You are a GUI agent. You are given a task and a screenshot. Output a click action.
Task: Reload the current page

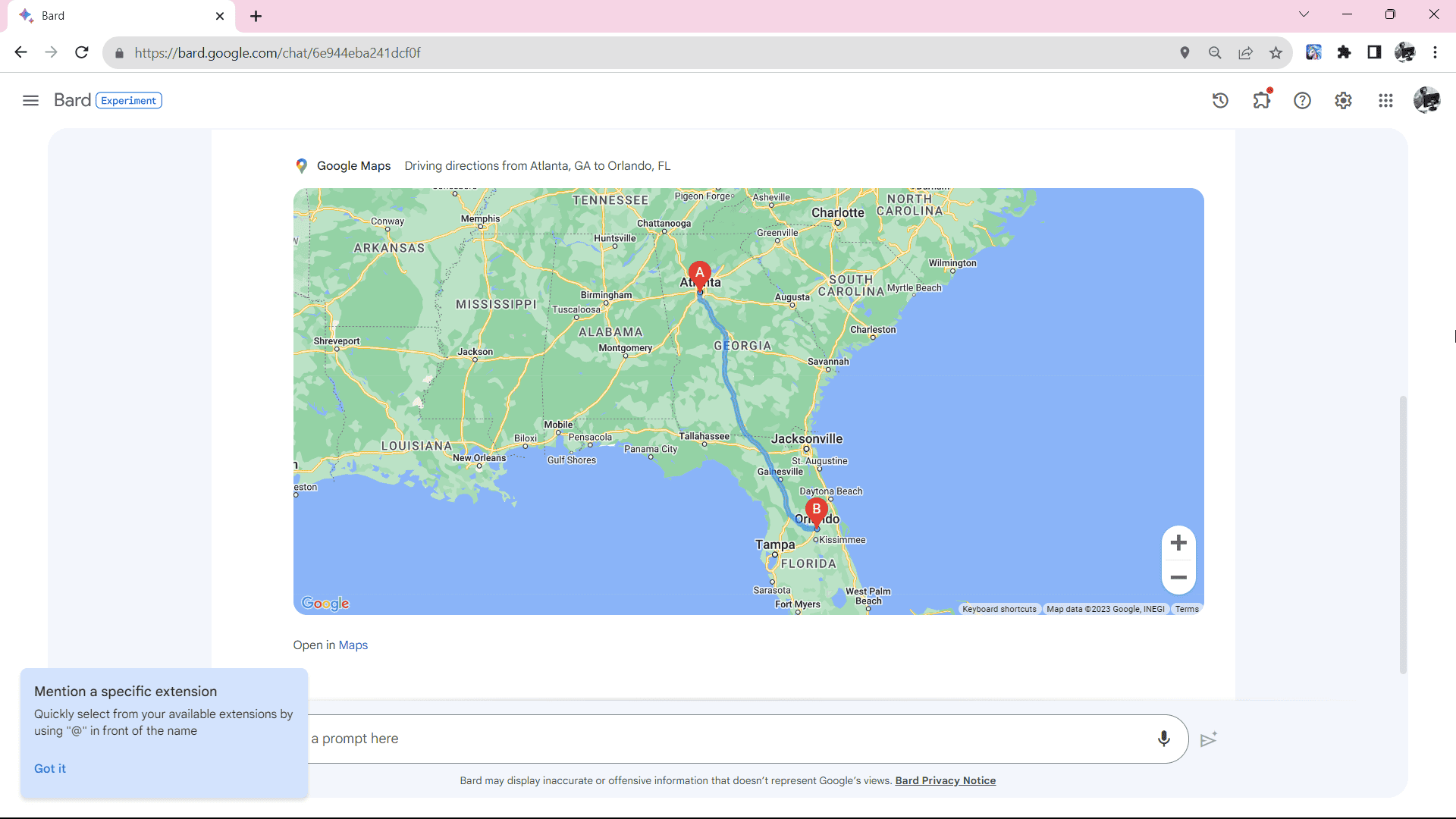tap(82, 52)
